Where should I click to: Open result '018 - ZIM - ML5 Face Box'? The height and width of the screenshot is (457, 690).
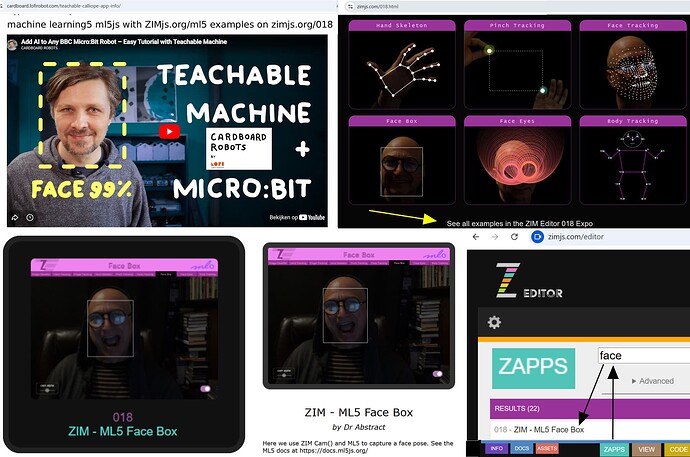(x=539, y=430)
